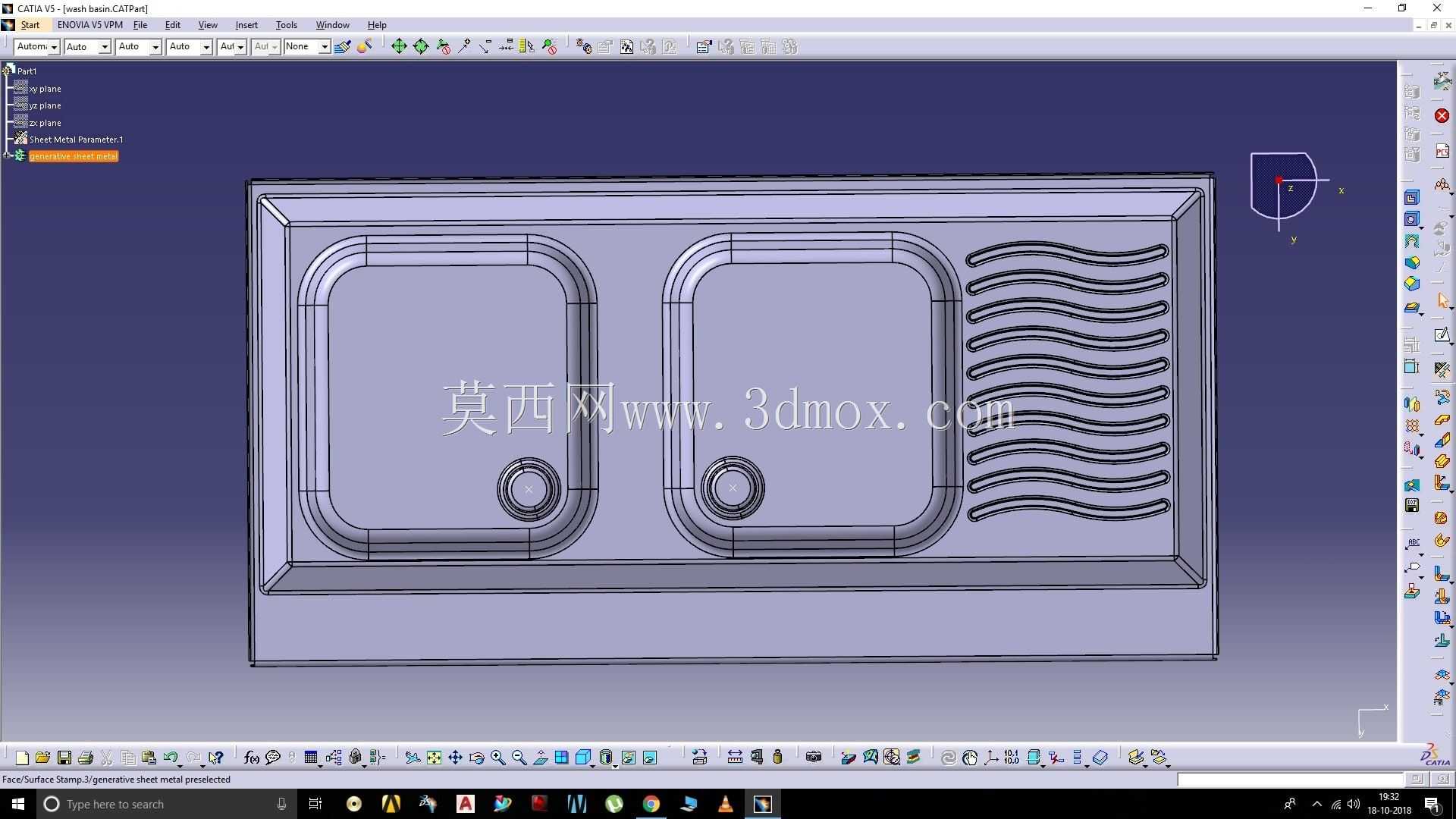The width and height of the screenshot is (1456, 819).
Task: Open the View menu
Action: pos(208,25)
